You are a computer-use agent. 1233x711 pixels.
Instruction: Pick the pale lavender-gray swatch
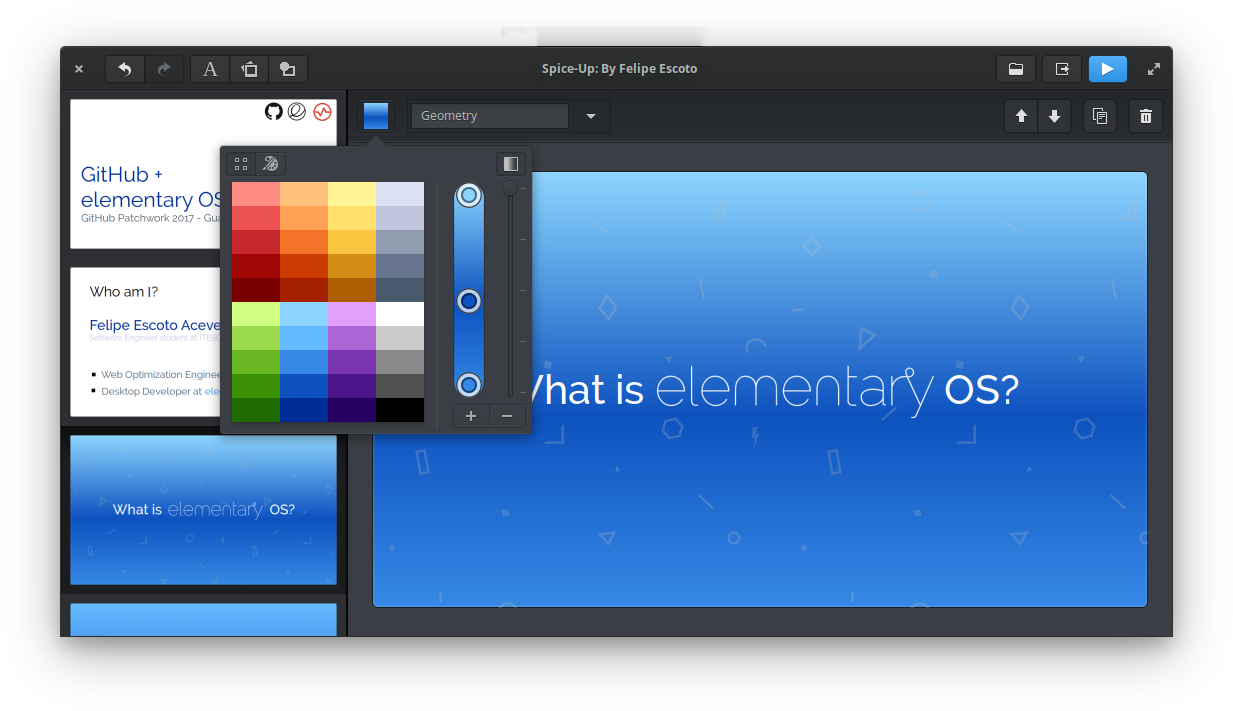tap(400, 194)
